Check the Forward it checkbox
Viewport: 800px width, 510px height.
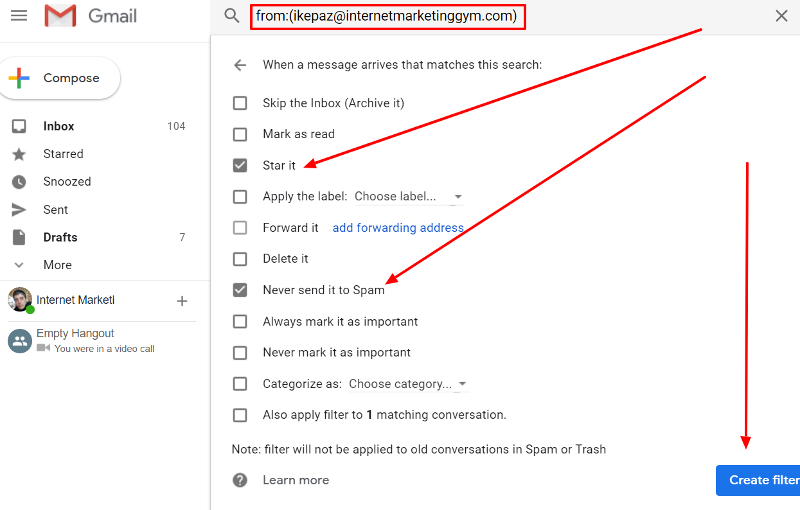pyautogui.click(x=240, y=227)
